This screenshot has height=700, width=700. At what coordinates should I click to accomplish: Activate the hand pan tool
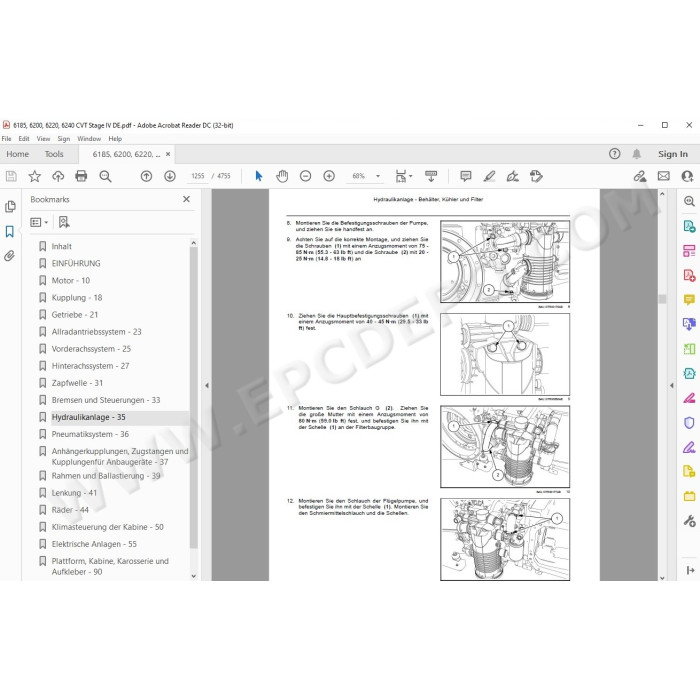point(282,176)
